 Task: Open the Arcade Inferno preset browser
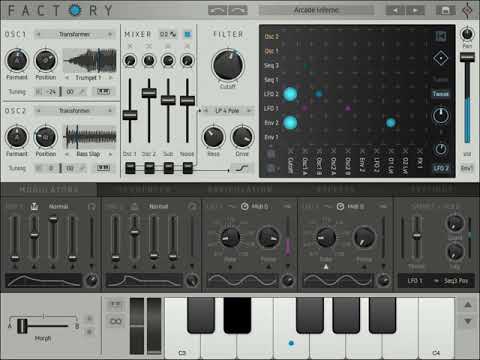tap(317, 10)
